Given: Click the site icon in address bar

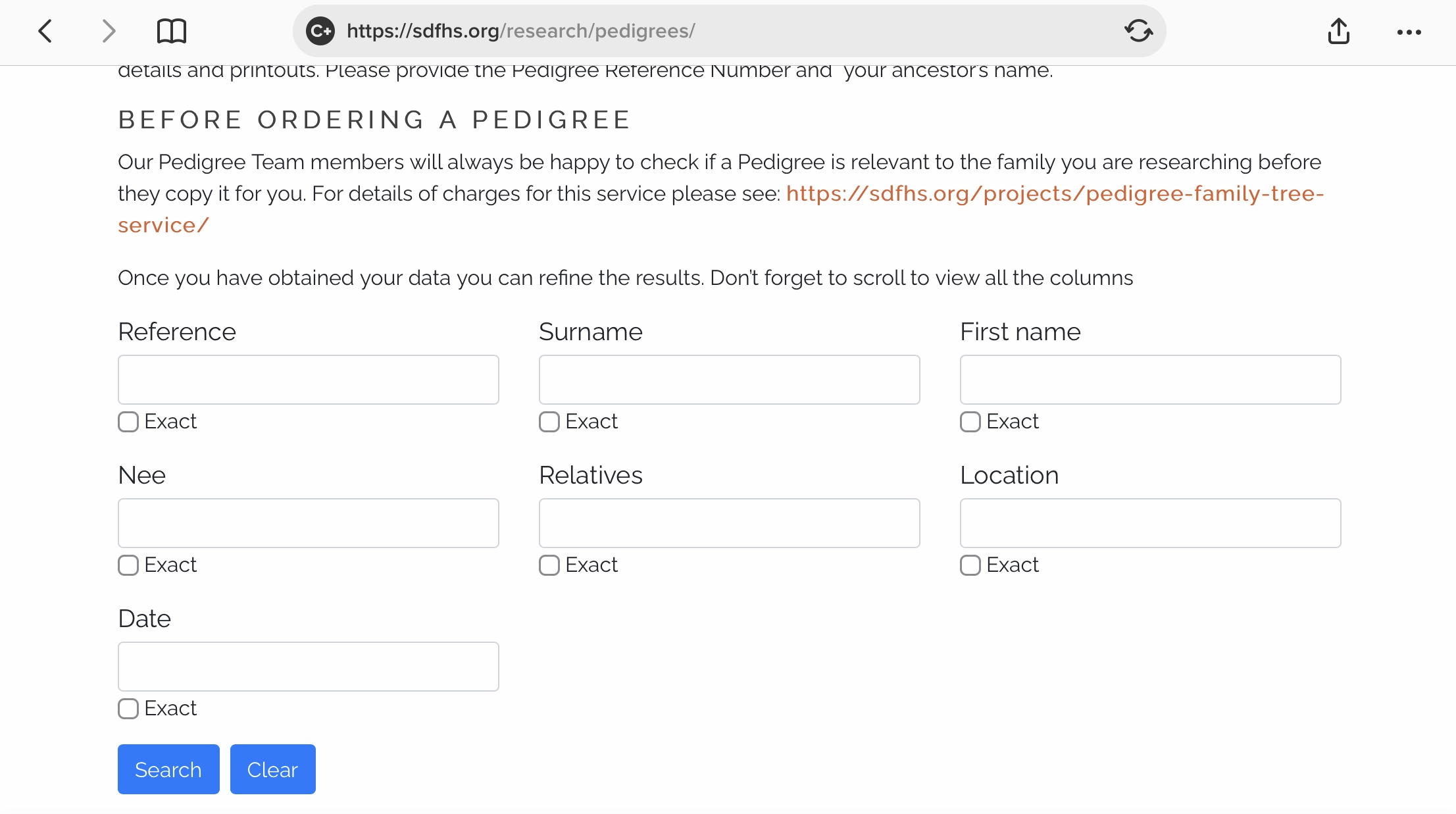Looking at the screenshot, I should [x=321, y=31].
